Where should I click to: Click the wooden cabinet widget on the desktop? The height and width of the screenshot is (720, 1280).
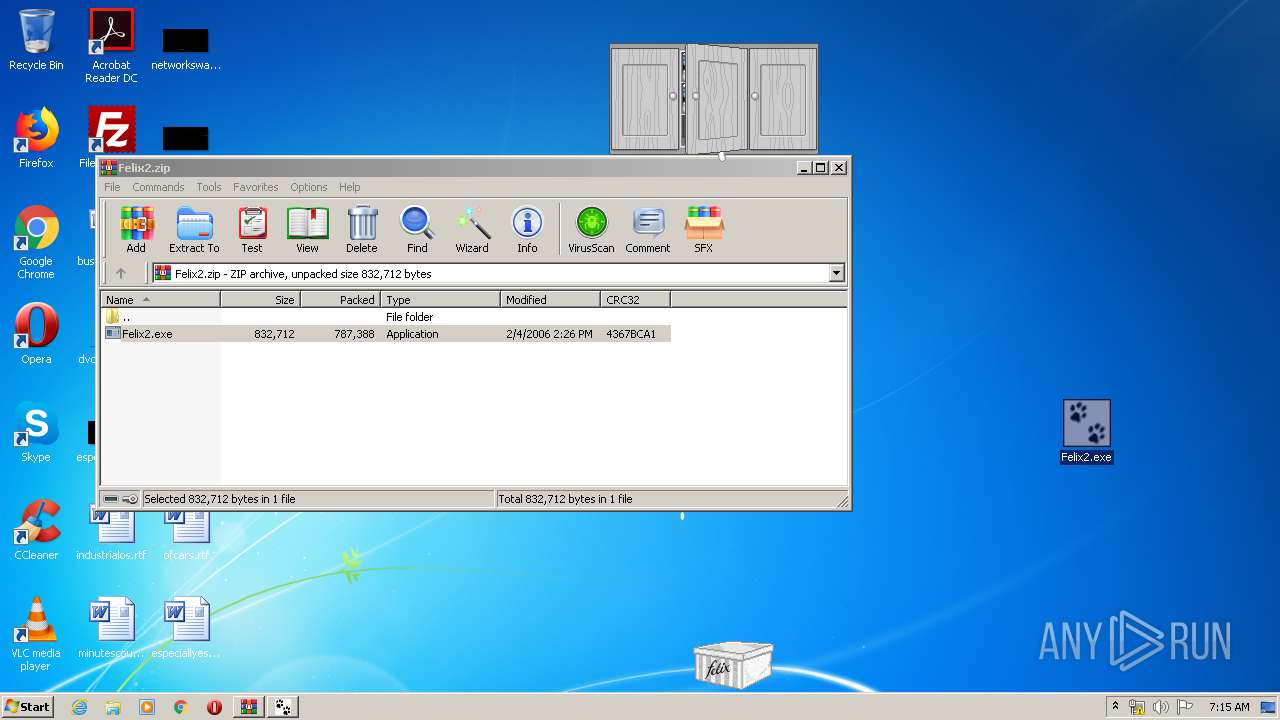[x=714, y=99]
